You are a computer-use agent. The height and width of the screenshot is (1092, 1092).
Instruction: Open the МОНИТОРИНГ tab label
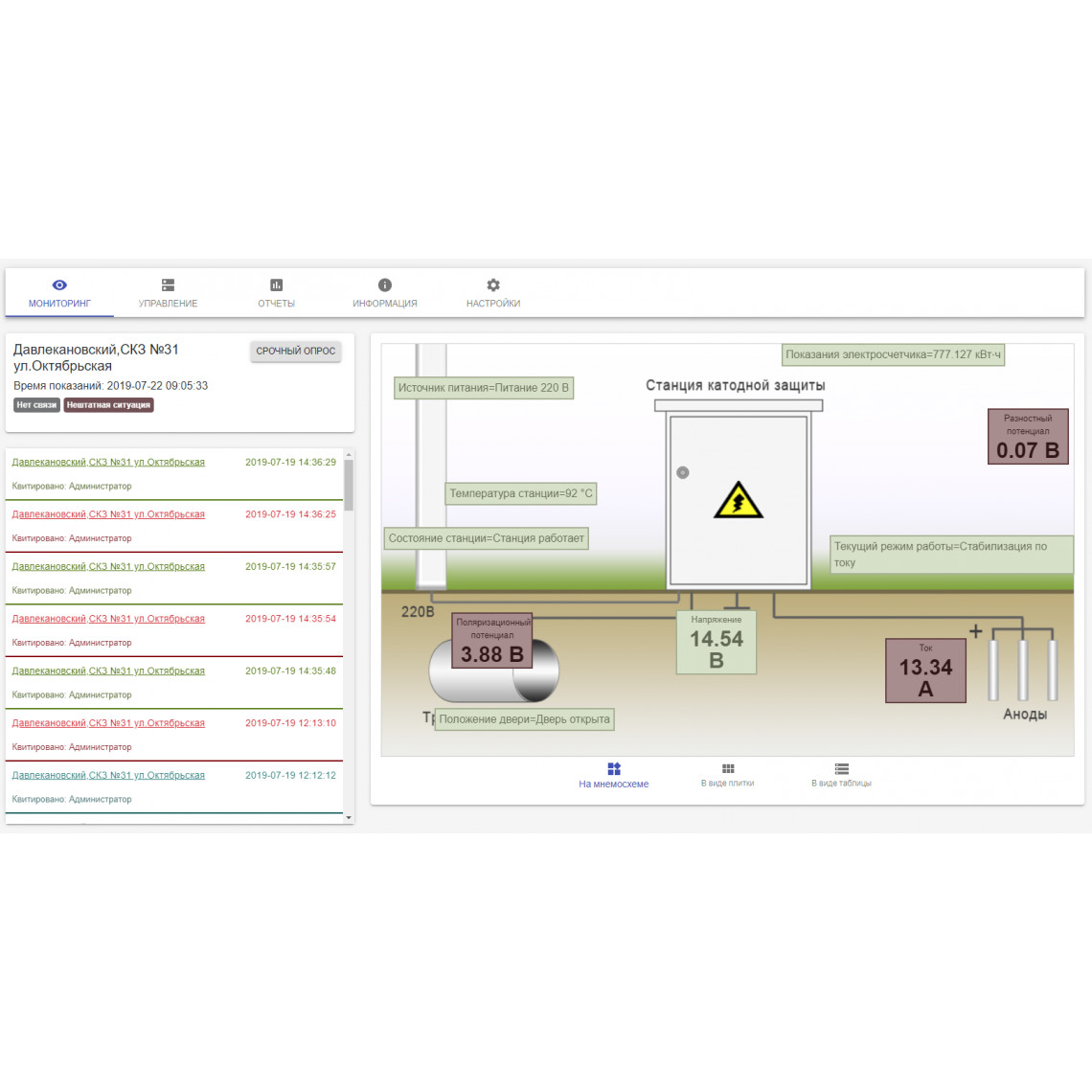[60, 304]
